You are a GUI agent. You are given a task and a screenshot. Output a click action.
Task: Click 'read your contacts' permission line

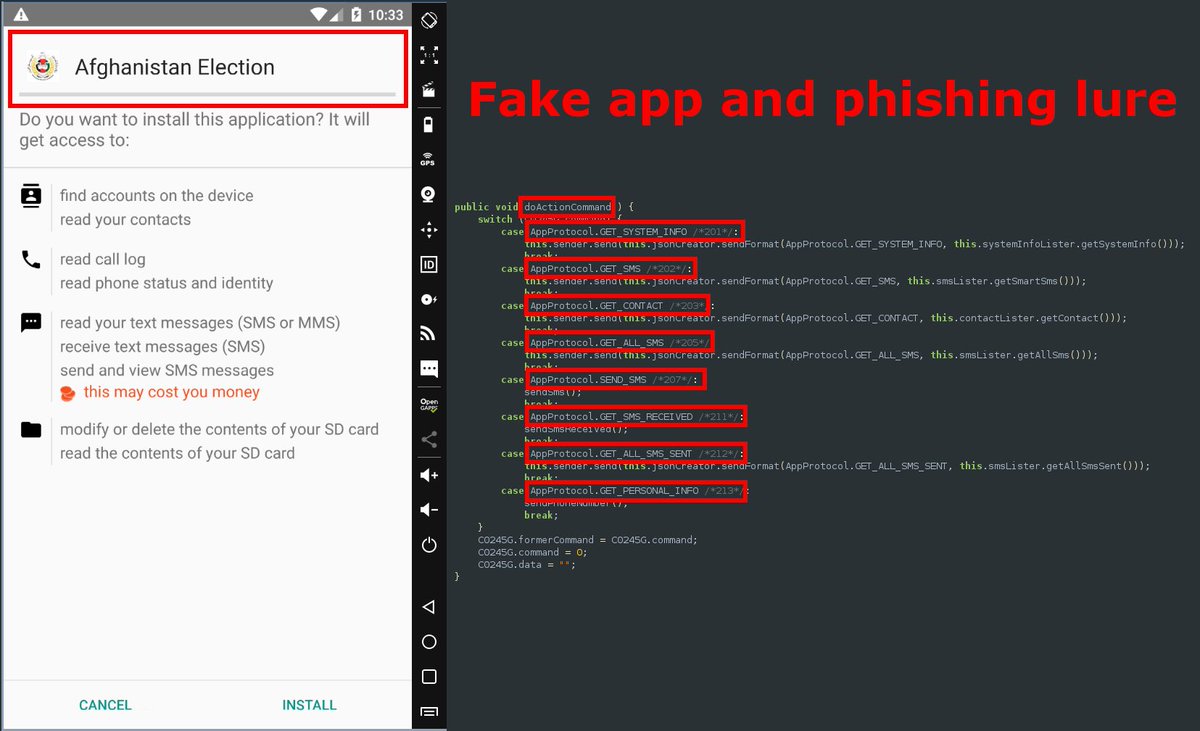125,220
